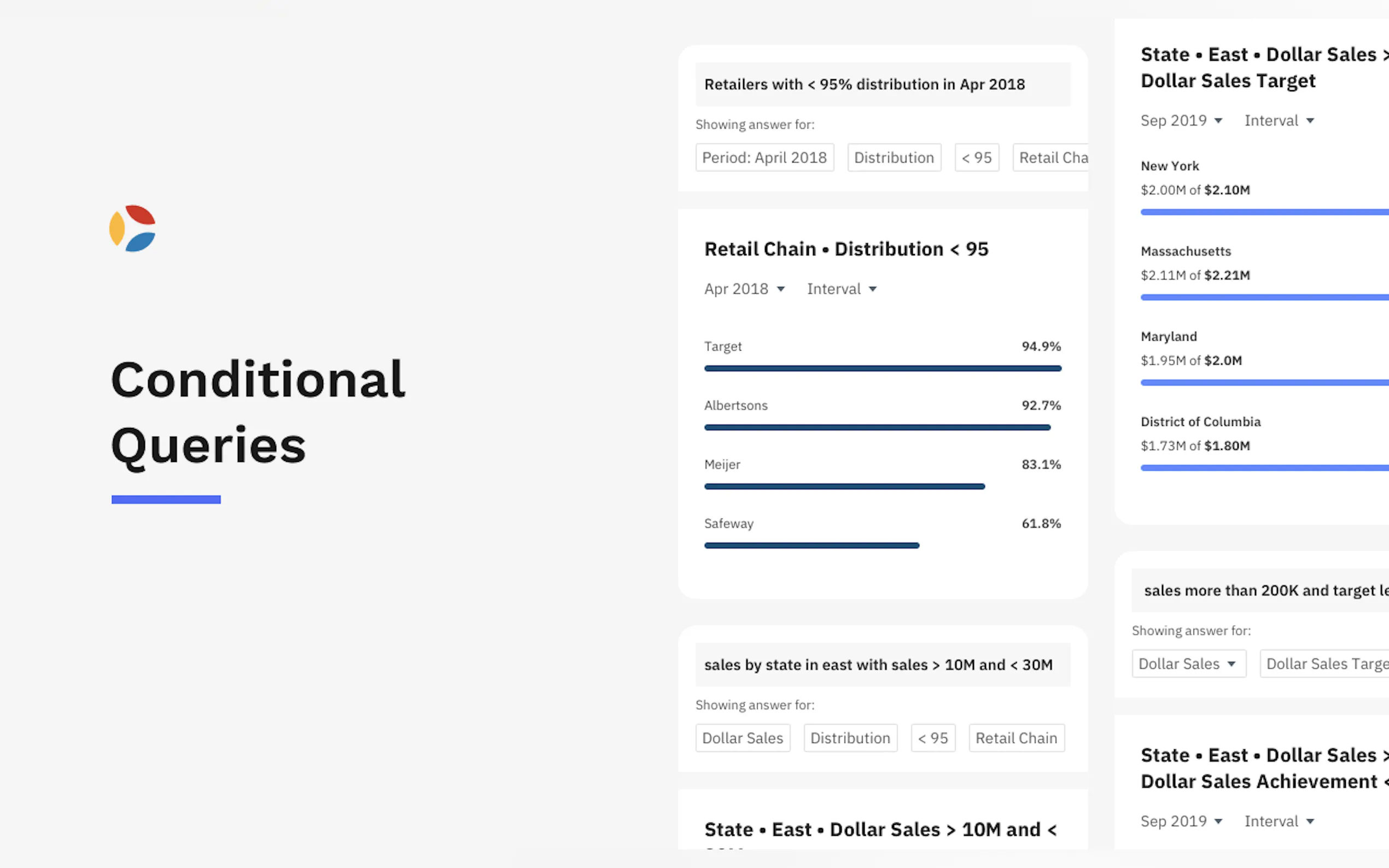
Task: Click the Target distribution progress bar
Action: click(883, 368)
